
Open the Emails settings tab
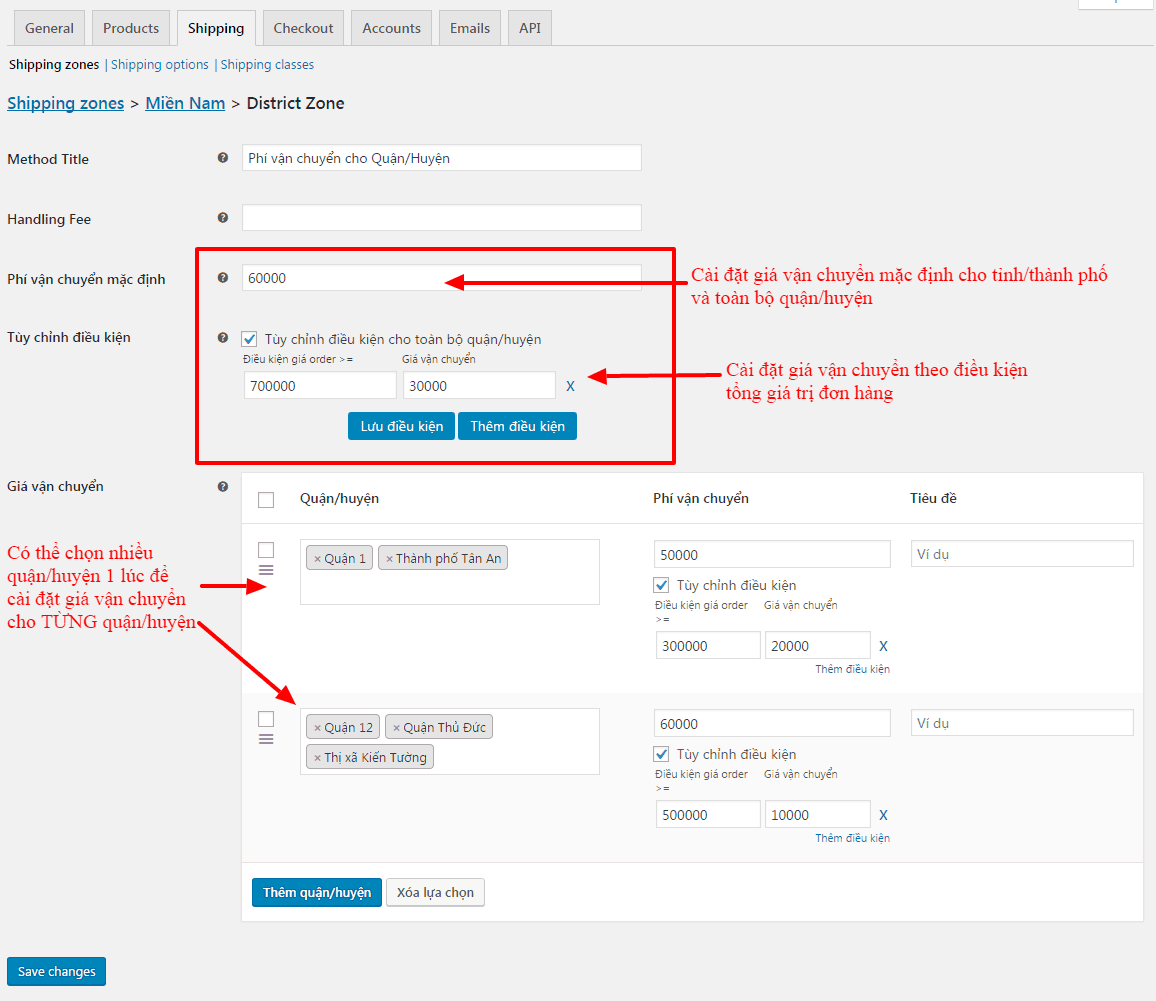click(469, 28)
